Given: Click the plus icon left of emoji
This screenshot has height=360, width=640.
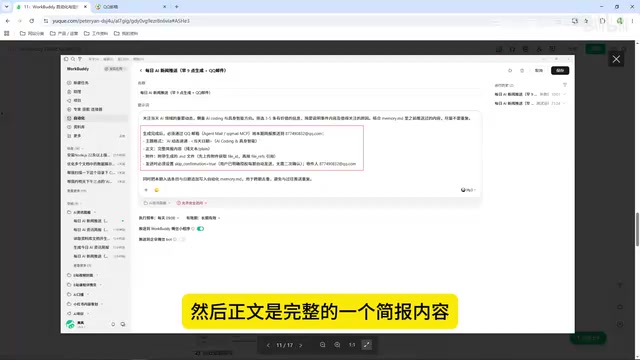Looking at the screenshot, I should point(146,190).
